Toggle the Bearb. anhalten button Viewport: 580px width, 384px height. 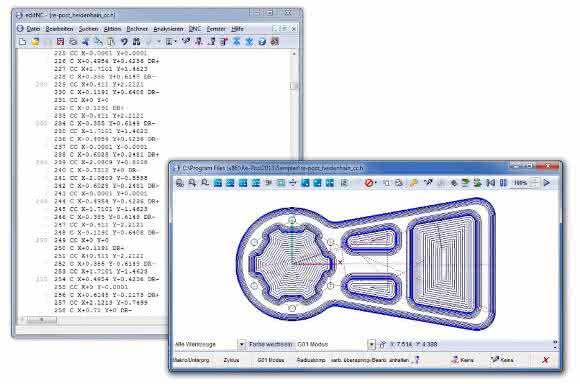click(391, 360)
